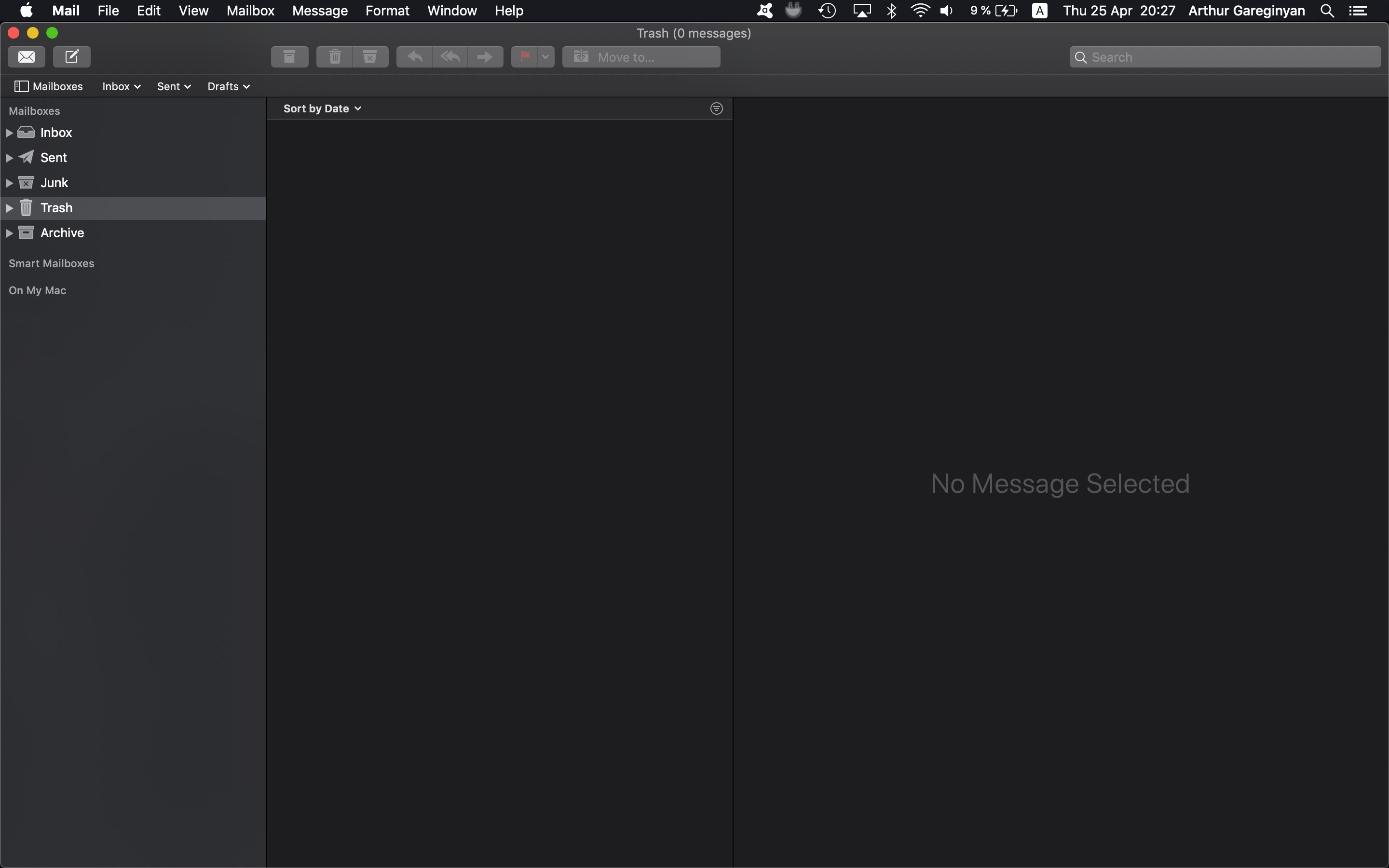The height and width of the screenshot is (868, 1389).
Task: Click the Search input field
Action: point(1224,57)
